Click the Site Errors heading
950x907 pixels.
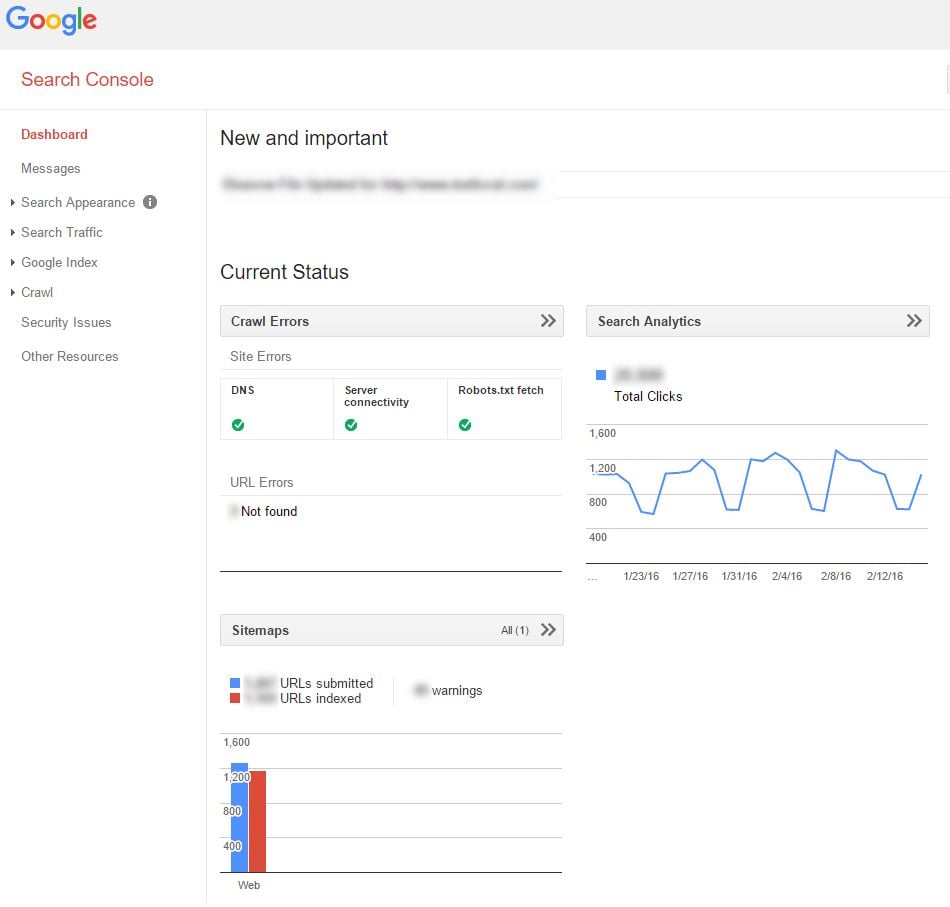click(261, 356)
